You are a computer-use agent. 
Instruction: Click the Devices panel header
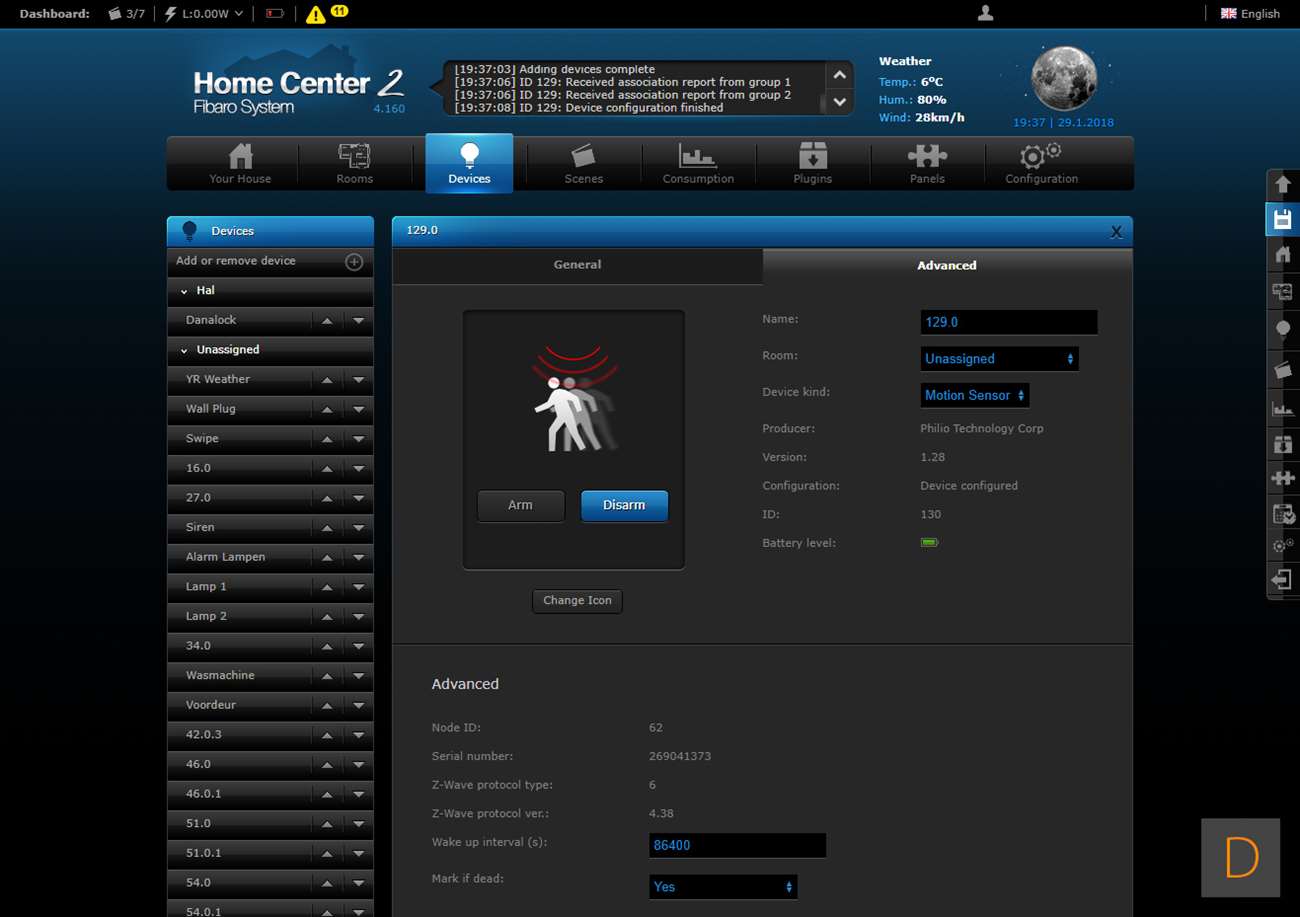click(270, 231)
